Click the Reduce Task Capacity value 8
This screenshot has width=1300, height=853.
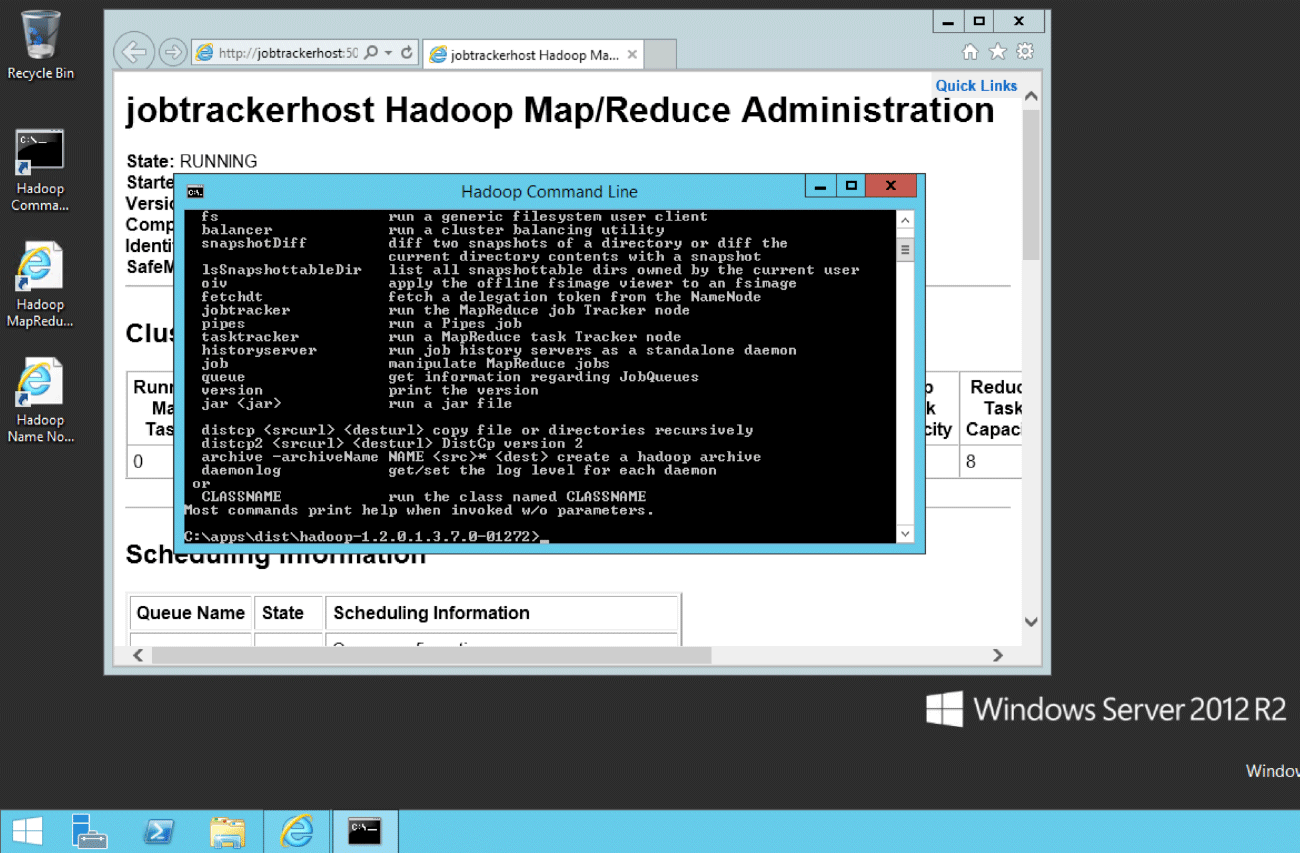(971, 462)
